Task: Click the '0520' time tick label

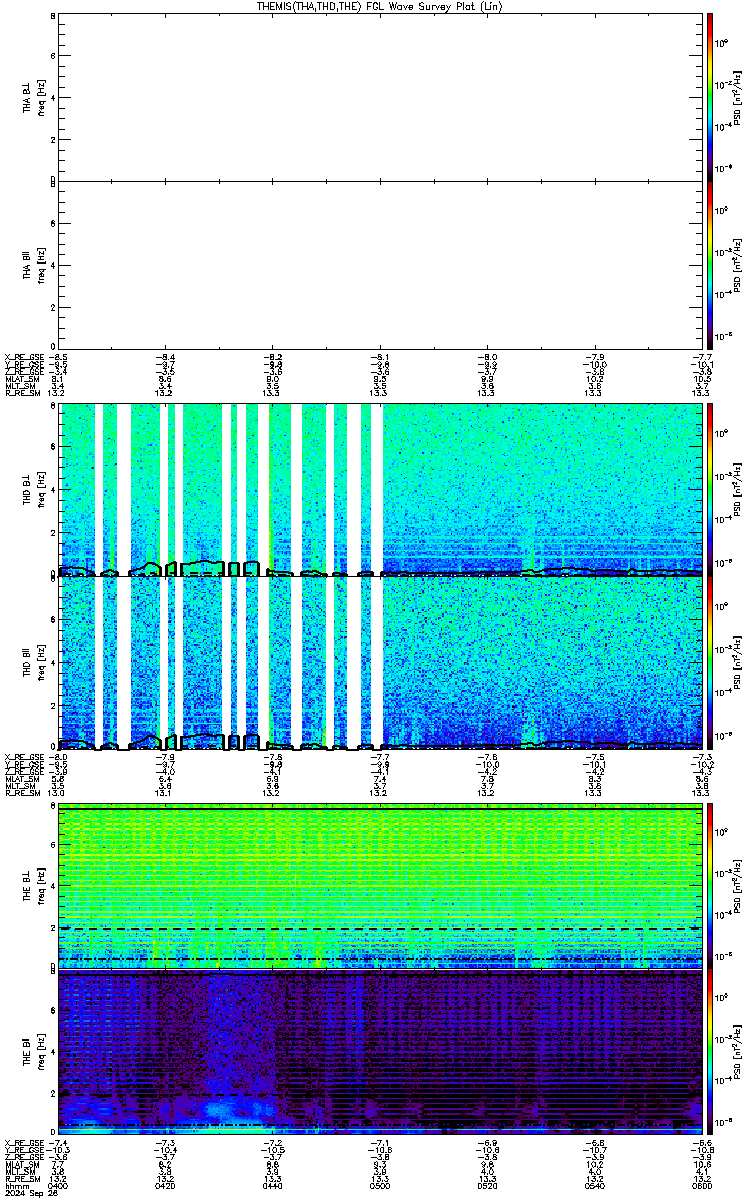Action: tap(486, 1186)
